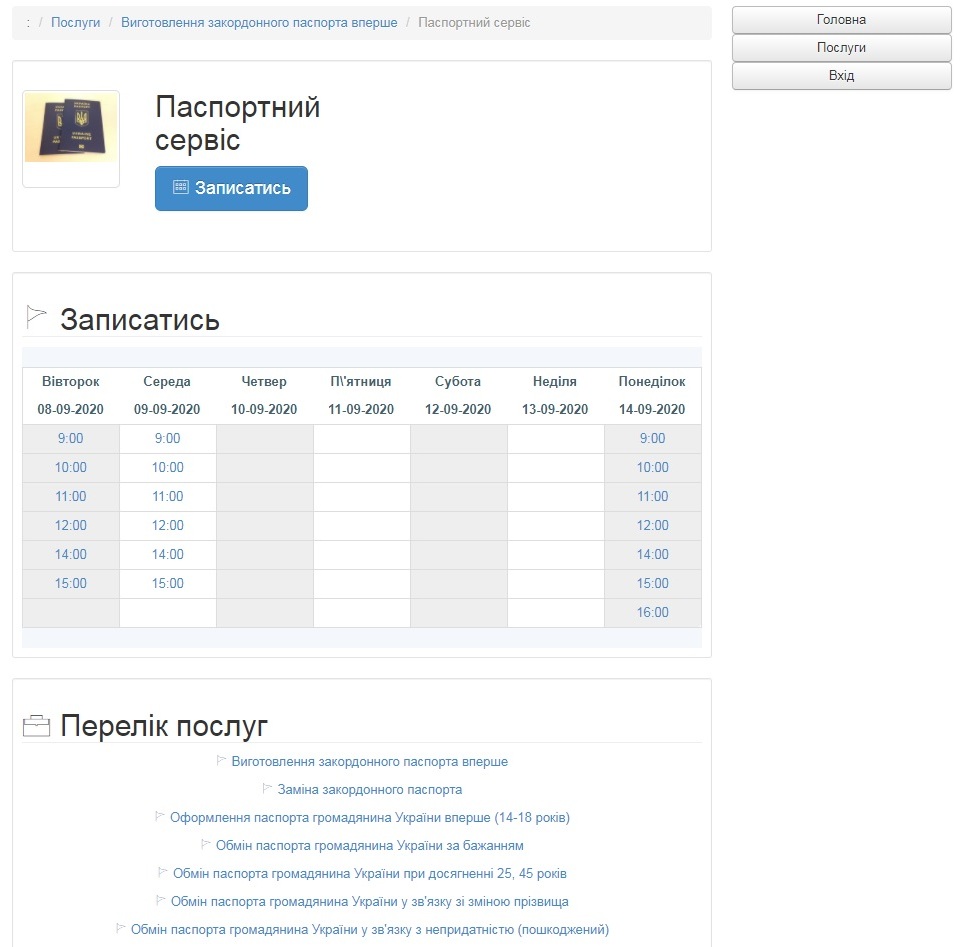
Task: Click the Середа 09-09-2020 column header
Action: click(167, 396)
